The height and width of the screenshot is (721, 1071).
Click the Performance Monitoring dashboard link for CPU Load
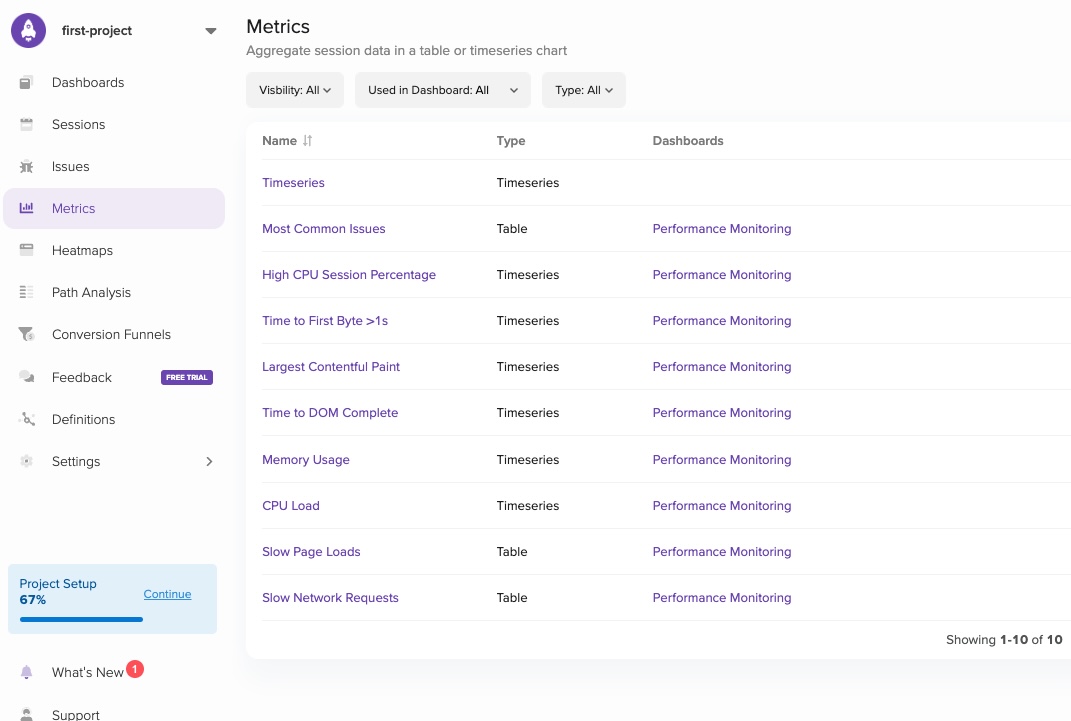click(722, 505)
